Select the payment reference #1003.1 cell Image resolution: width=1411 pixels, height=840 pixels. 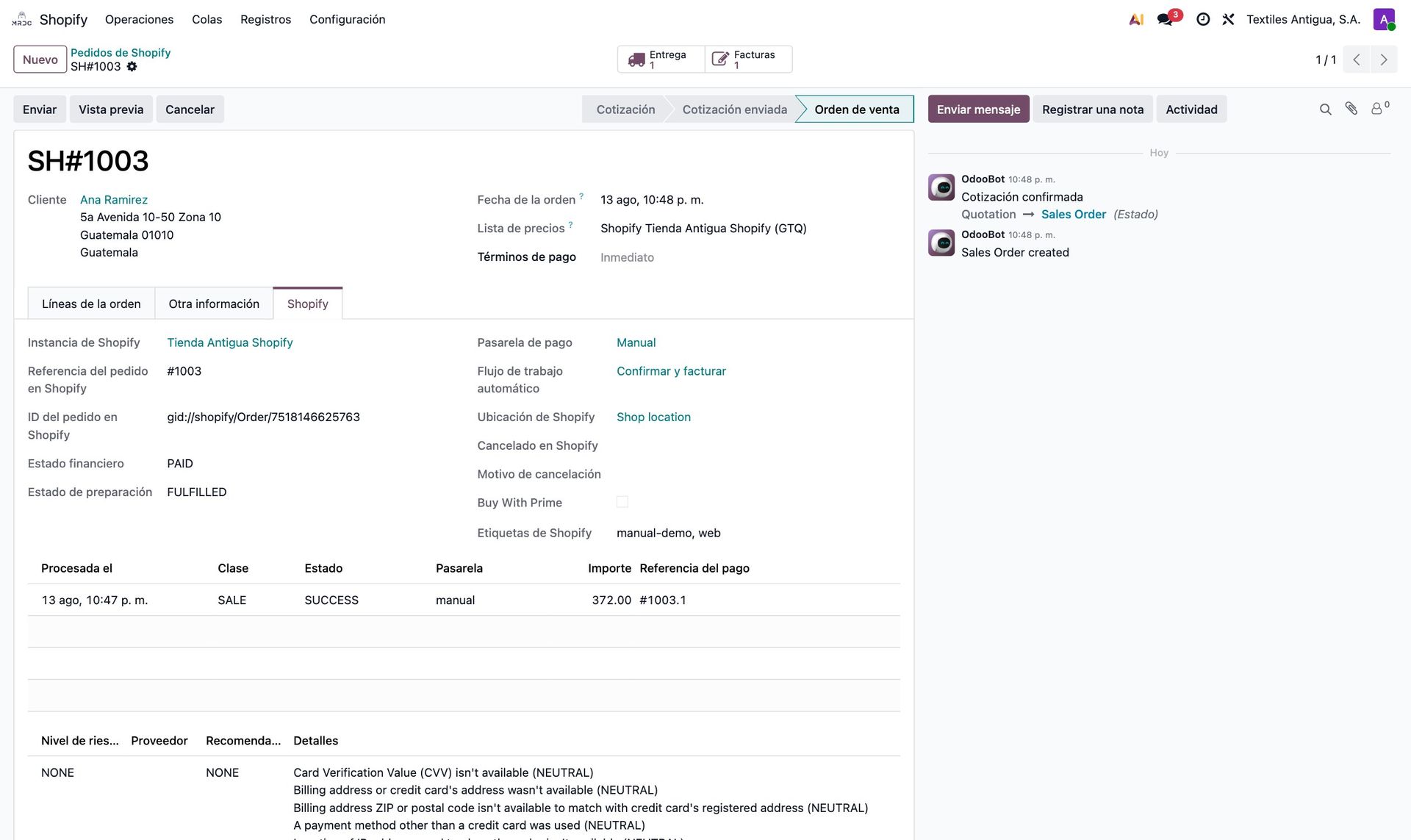coord(663,600)
